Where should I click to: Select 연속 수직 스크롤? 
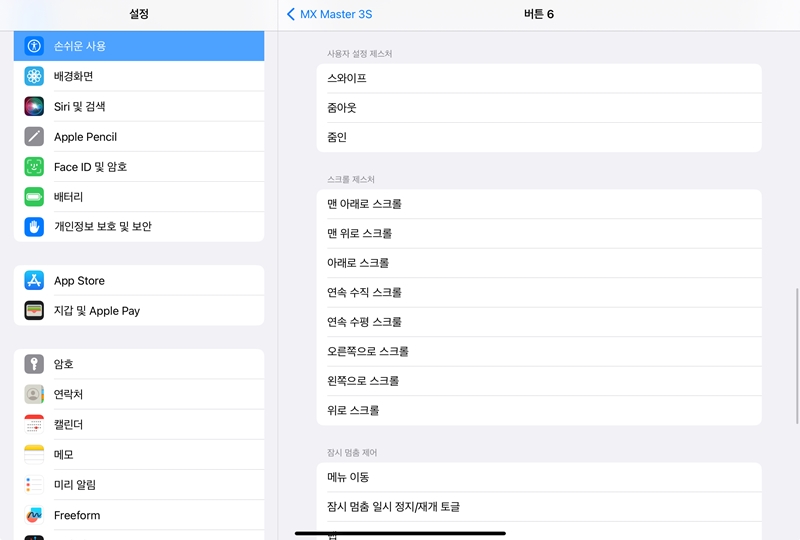pyautogui.click(x=539, y=292)
